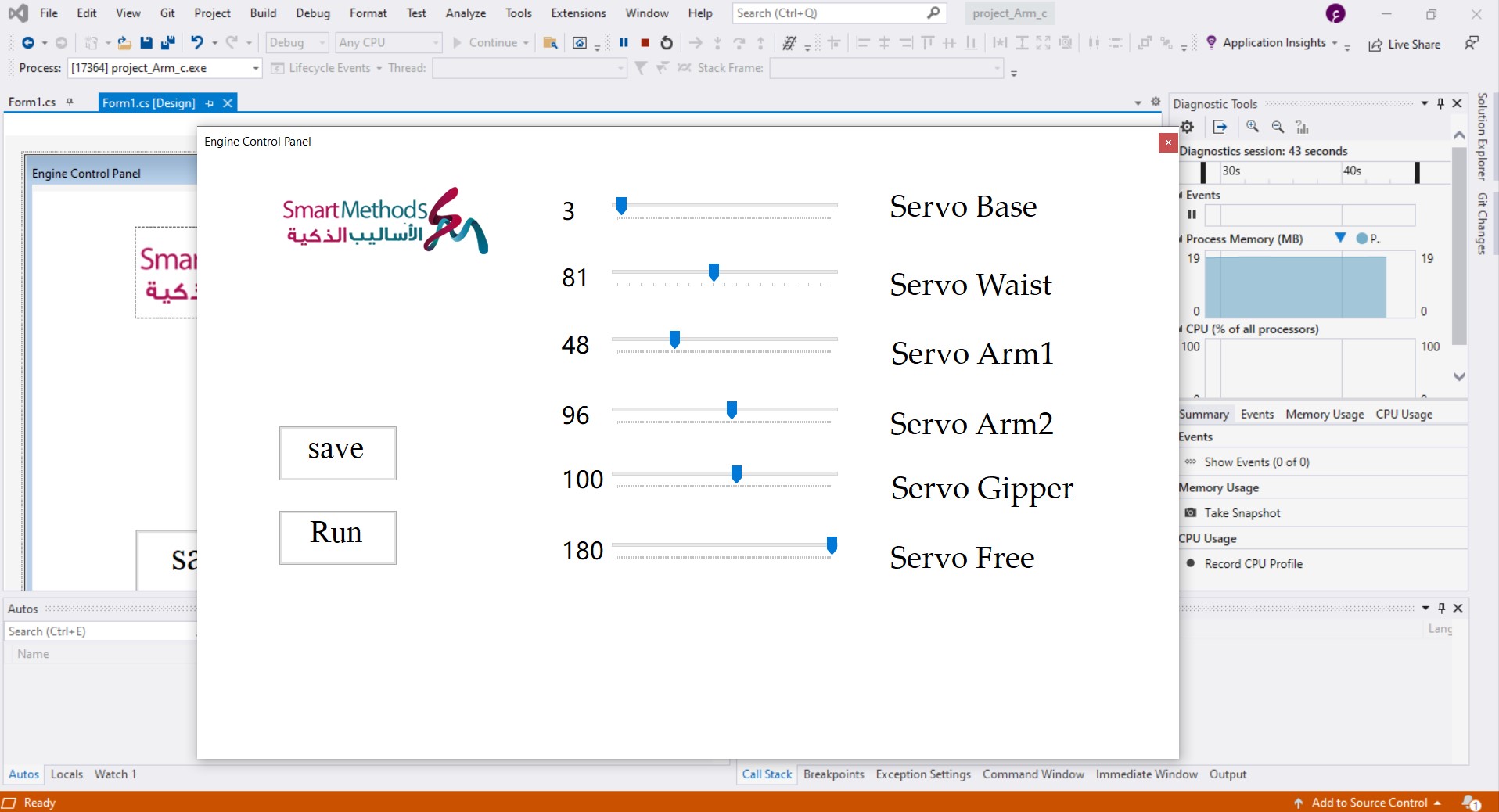This screenshot has height=812, width=1499.
Task: Collapse the CPU graph section
Action: tap(1181, 329)
